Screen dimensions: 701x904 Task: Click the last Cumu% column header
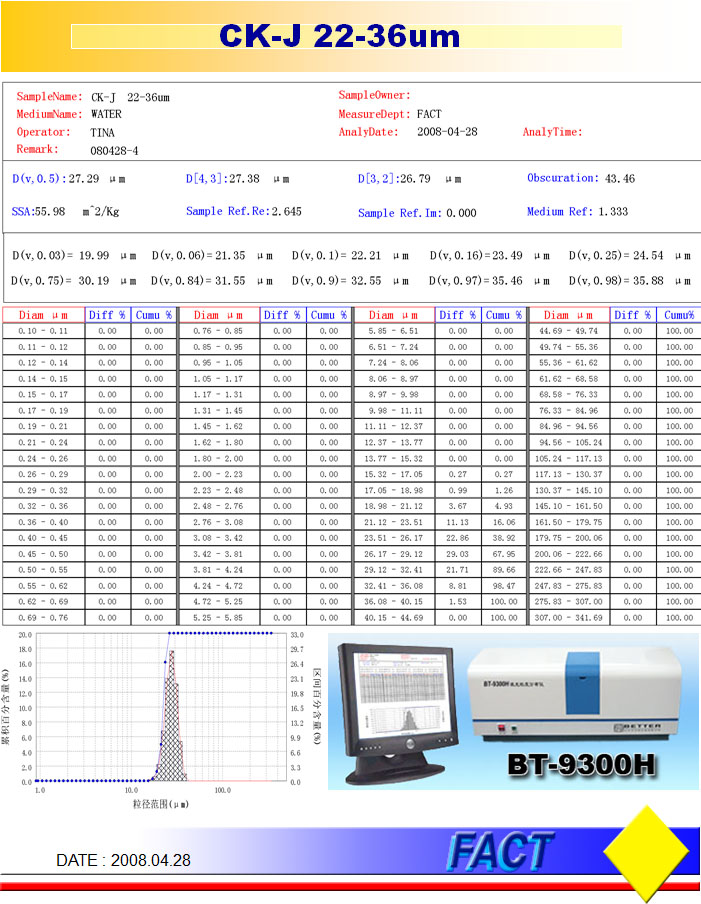pos(679,315)
